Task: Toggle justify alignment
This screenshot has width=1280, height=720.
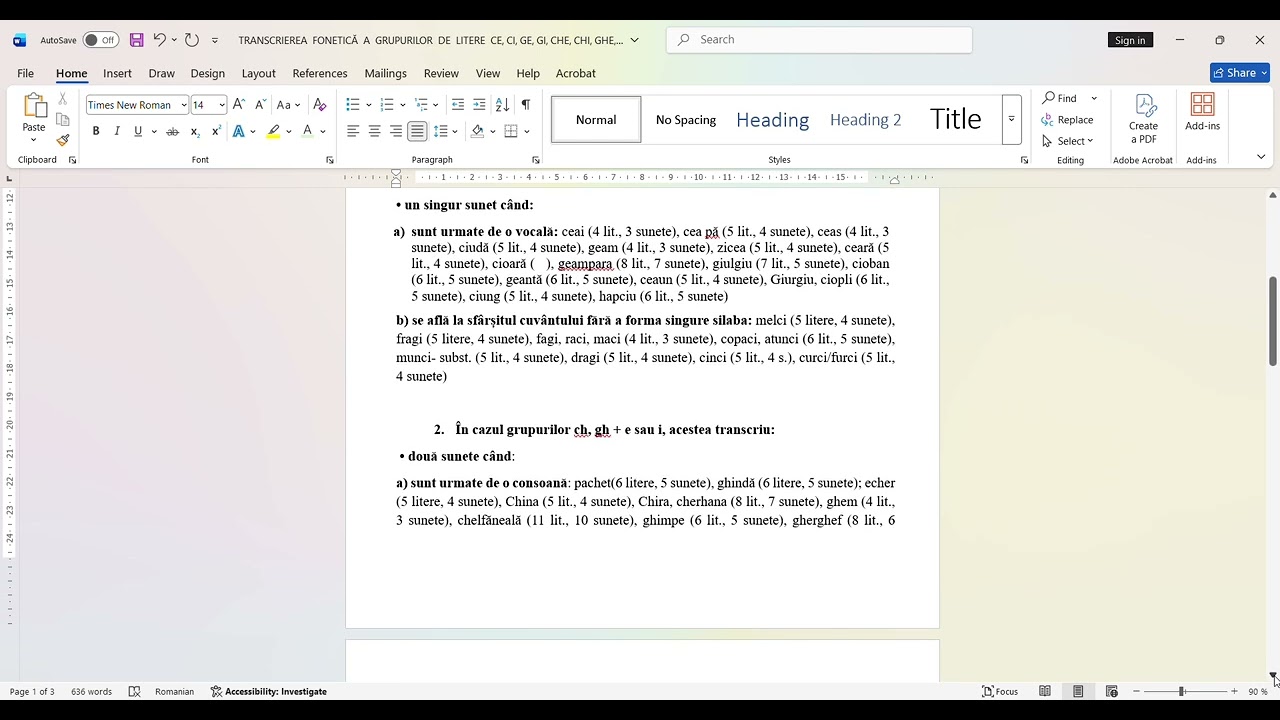Action: [417, 131]
